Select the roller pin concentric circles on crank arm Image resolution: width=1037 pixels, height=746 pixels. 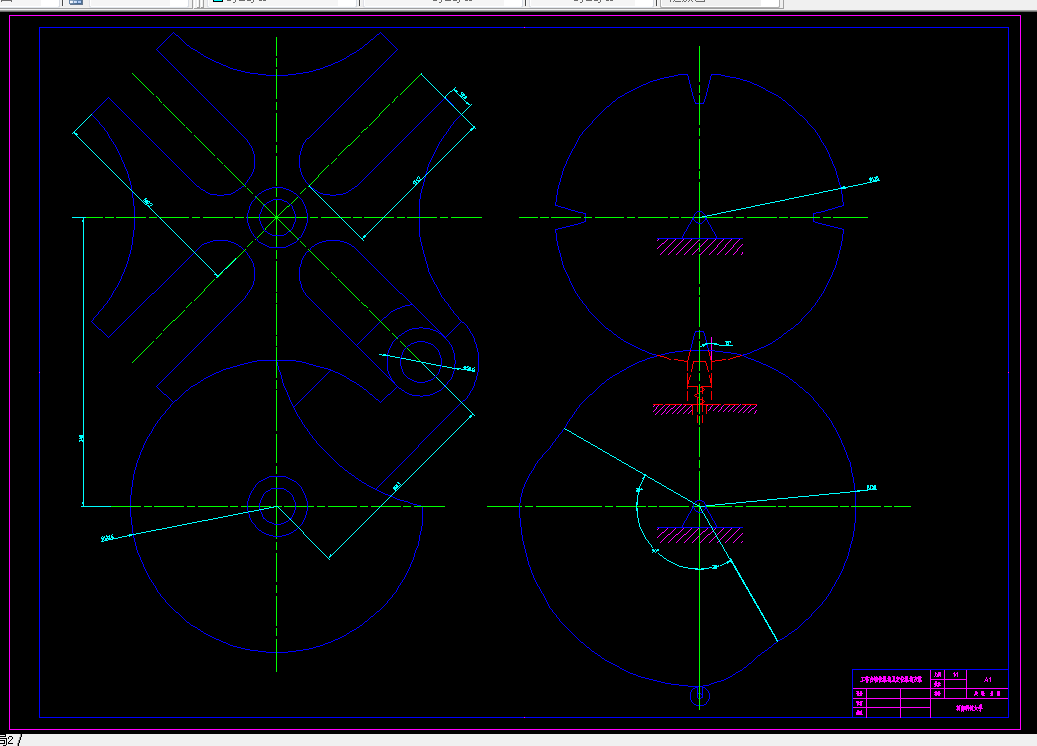tap(421, 362)
